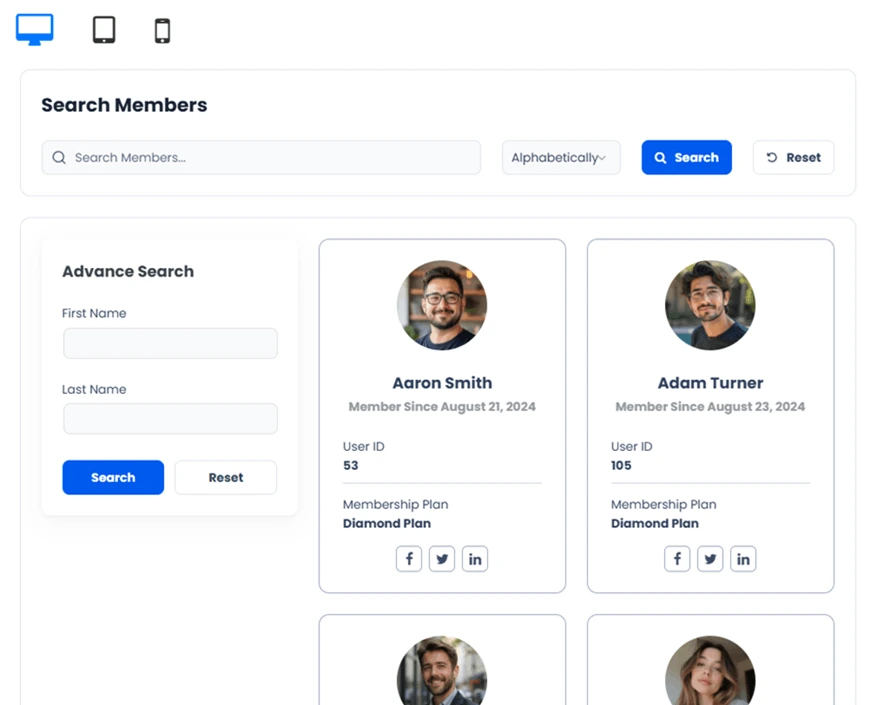Click the Advance Search heading
The image size is (877, 705).
[128, 271]
